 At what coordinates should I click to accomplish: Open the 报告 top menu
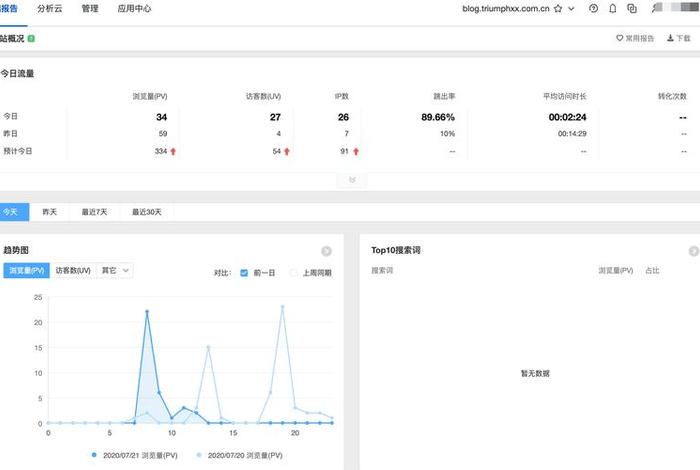tap(9, 8)
